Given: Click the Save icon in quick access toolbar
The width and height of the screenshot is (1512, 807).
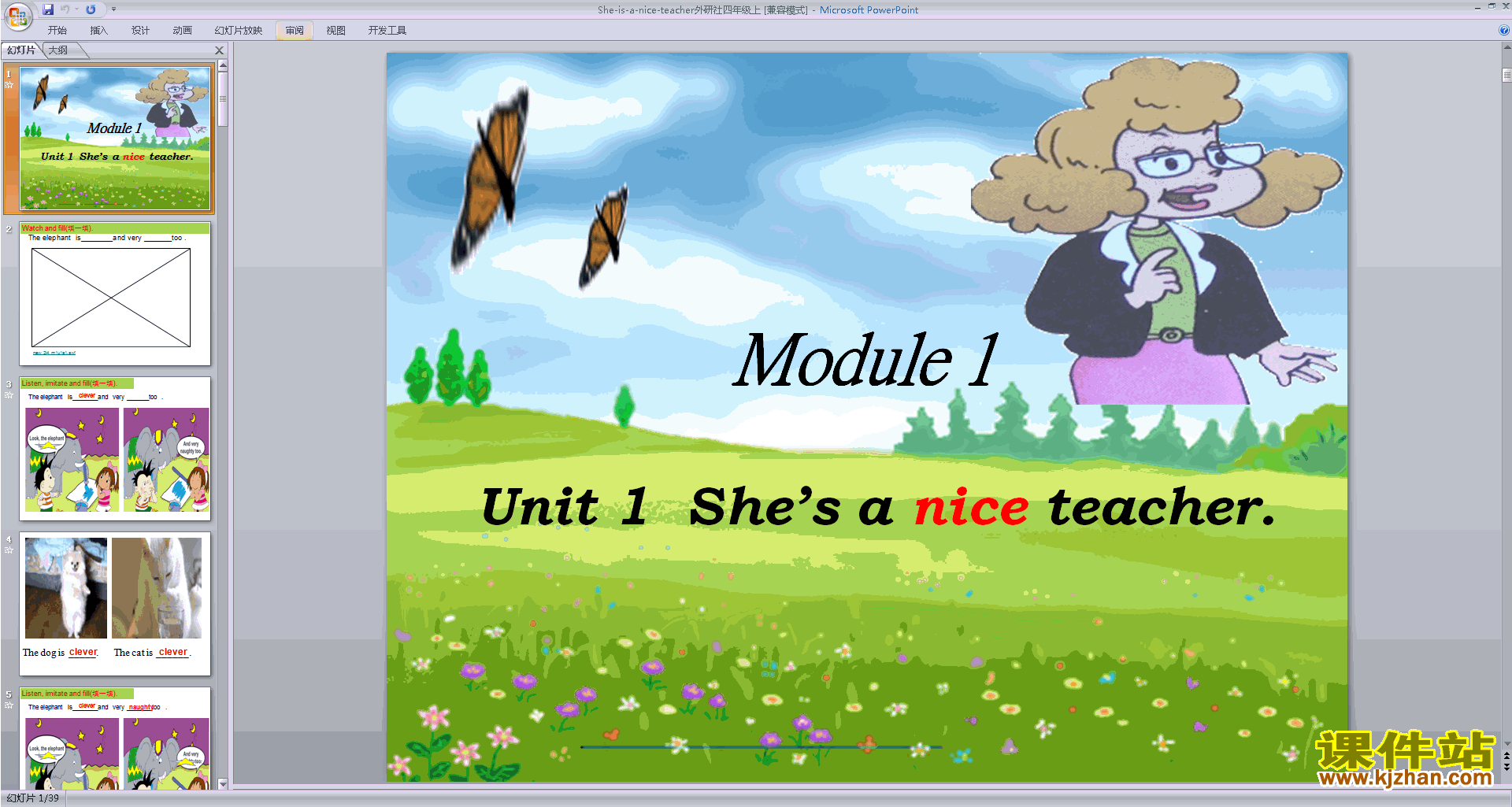Looking at the screenshot, I should click(x=48, y=9).
